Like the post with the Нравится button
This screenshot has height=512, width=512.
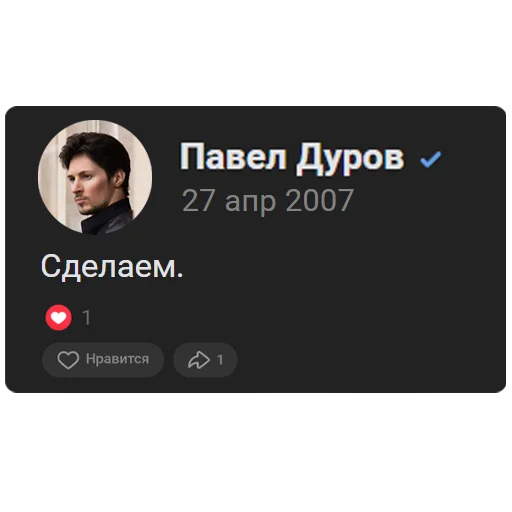pyautogui.click(x=103, y=360)
